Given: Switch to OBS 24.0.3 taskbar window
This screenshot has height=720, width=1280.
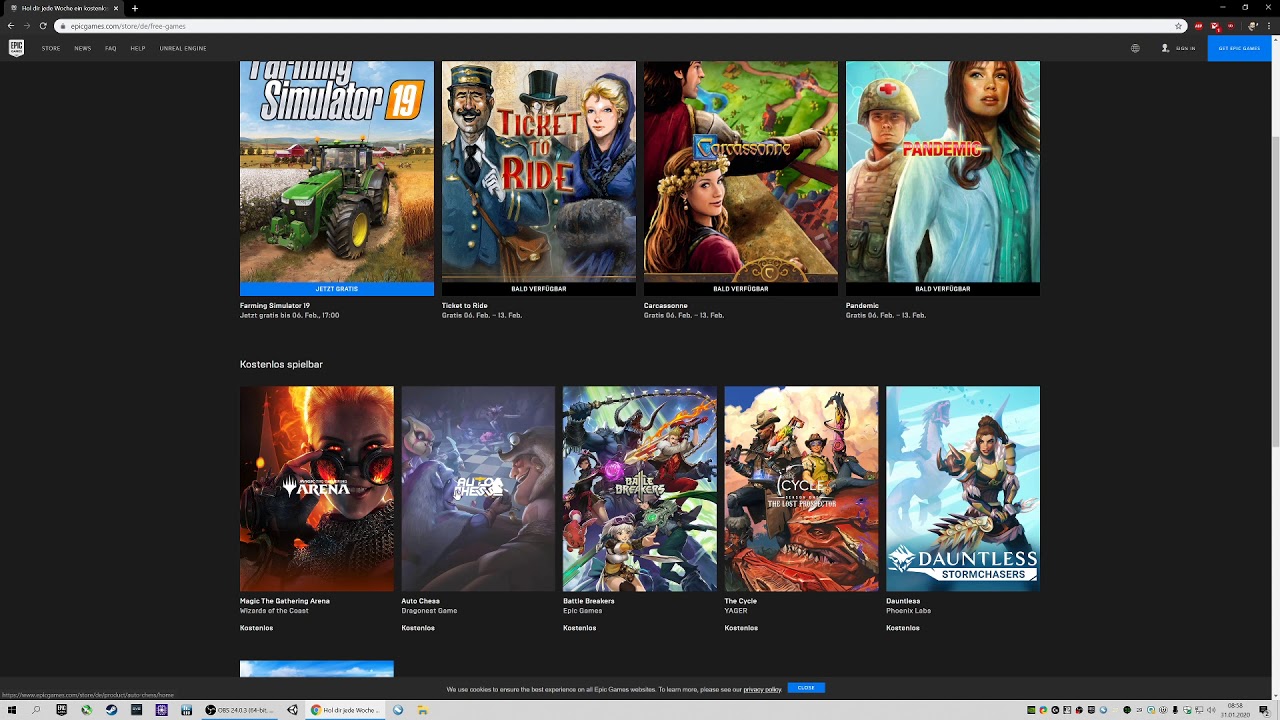Looking at the screenshot, I should 240,710.
